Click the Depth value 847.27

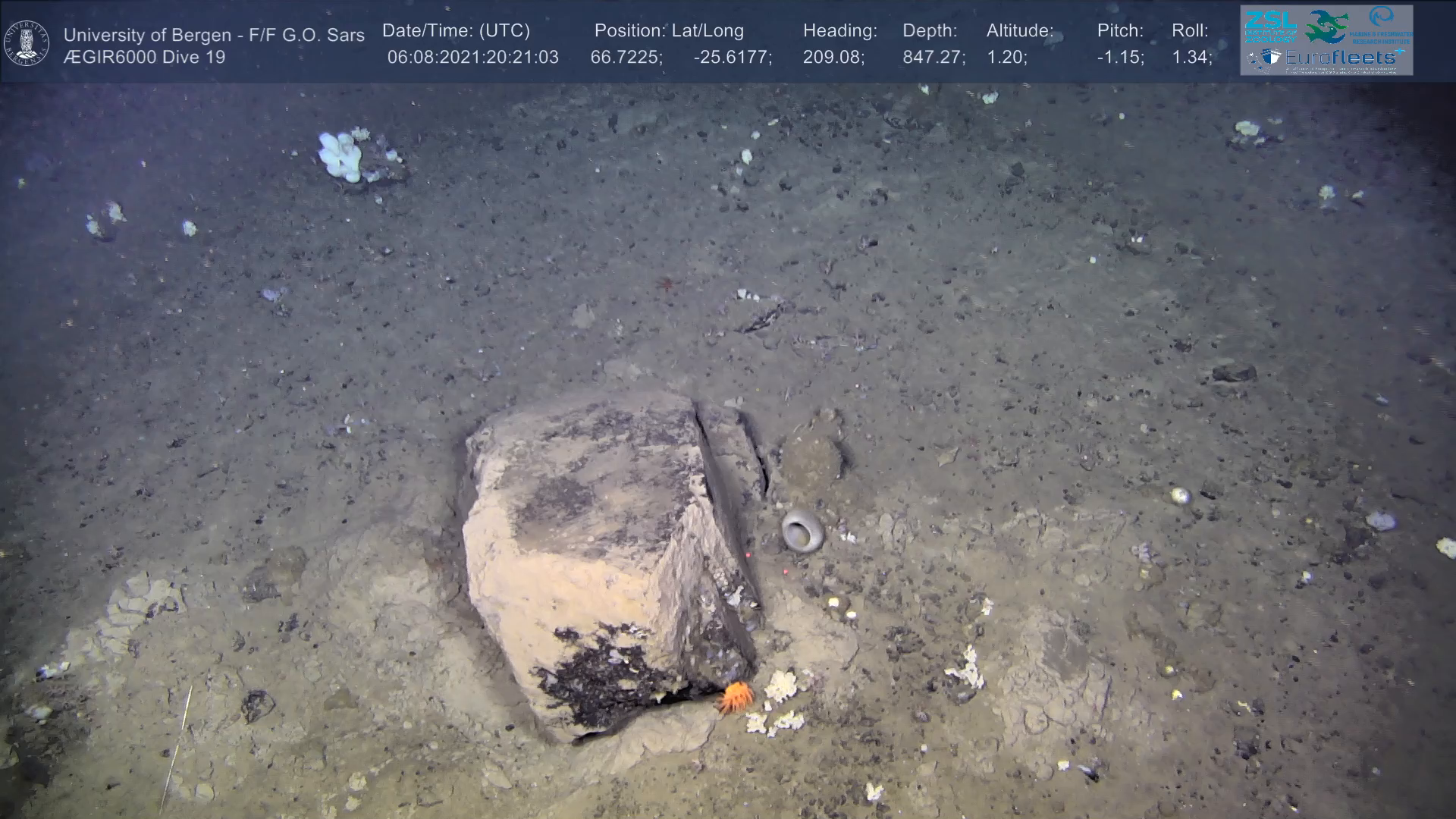pos(934,58)
